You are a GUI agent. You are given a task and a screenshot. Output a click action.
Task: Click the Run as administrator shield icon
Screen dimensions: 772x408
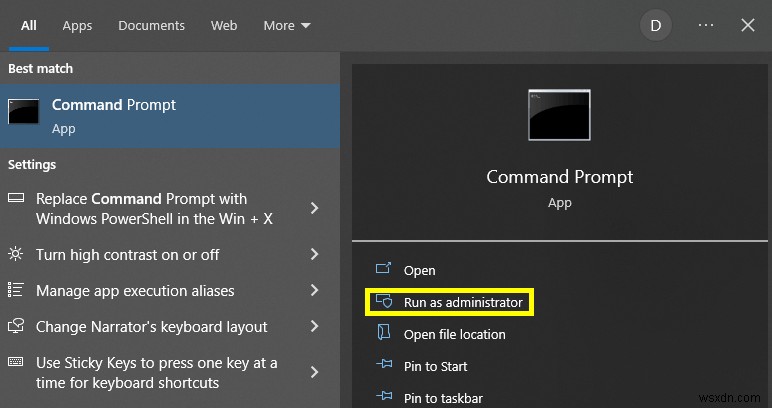pos(382,302)
